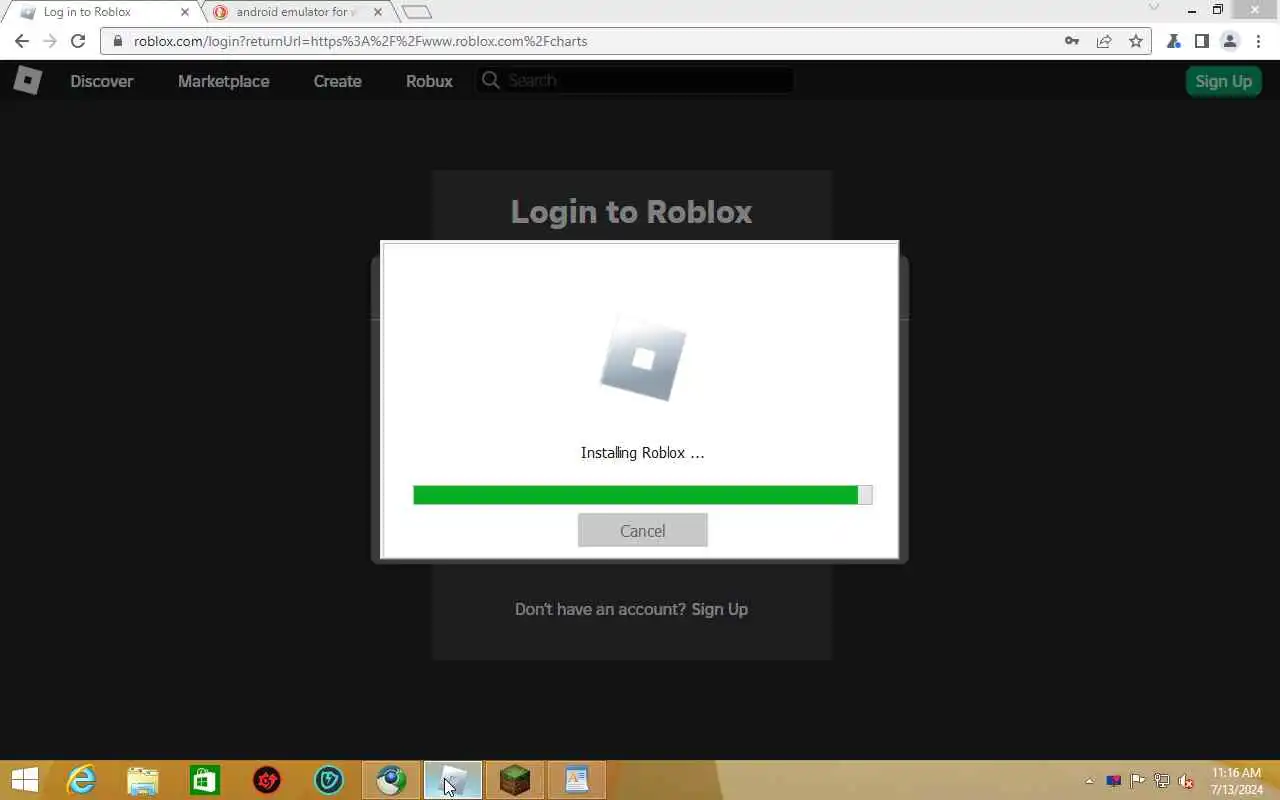Viewport: 1280px width, 800px height.
Task: Open network status tray icon
Action: tap(1162, 781)
